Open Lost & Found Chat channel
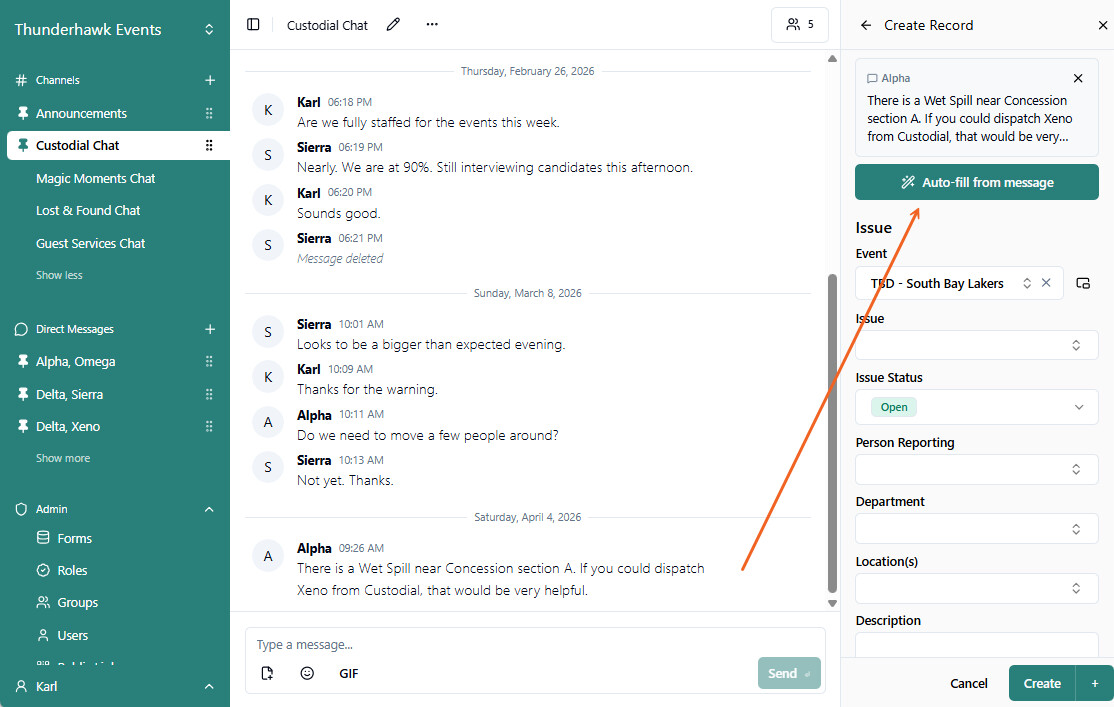 pyautogui.click(x=88, y=210)
